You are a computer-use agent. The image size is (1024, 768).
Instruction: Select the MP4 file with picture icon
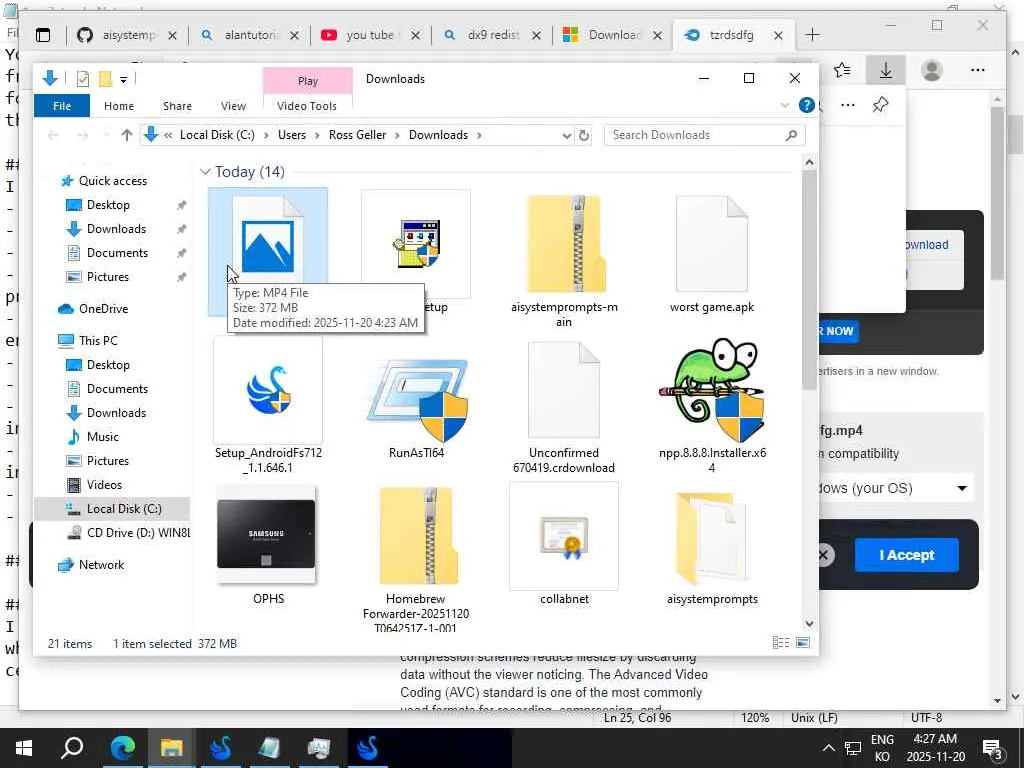pyautogui.click(x=268, y=246)
